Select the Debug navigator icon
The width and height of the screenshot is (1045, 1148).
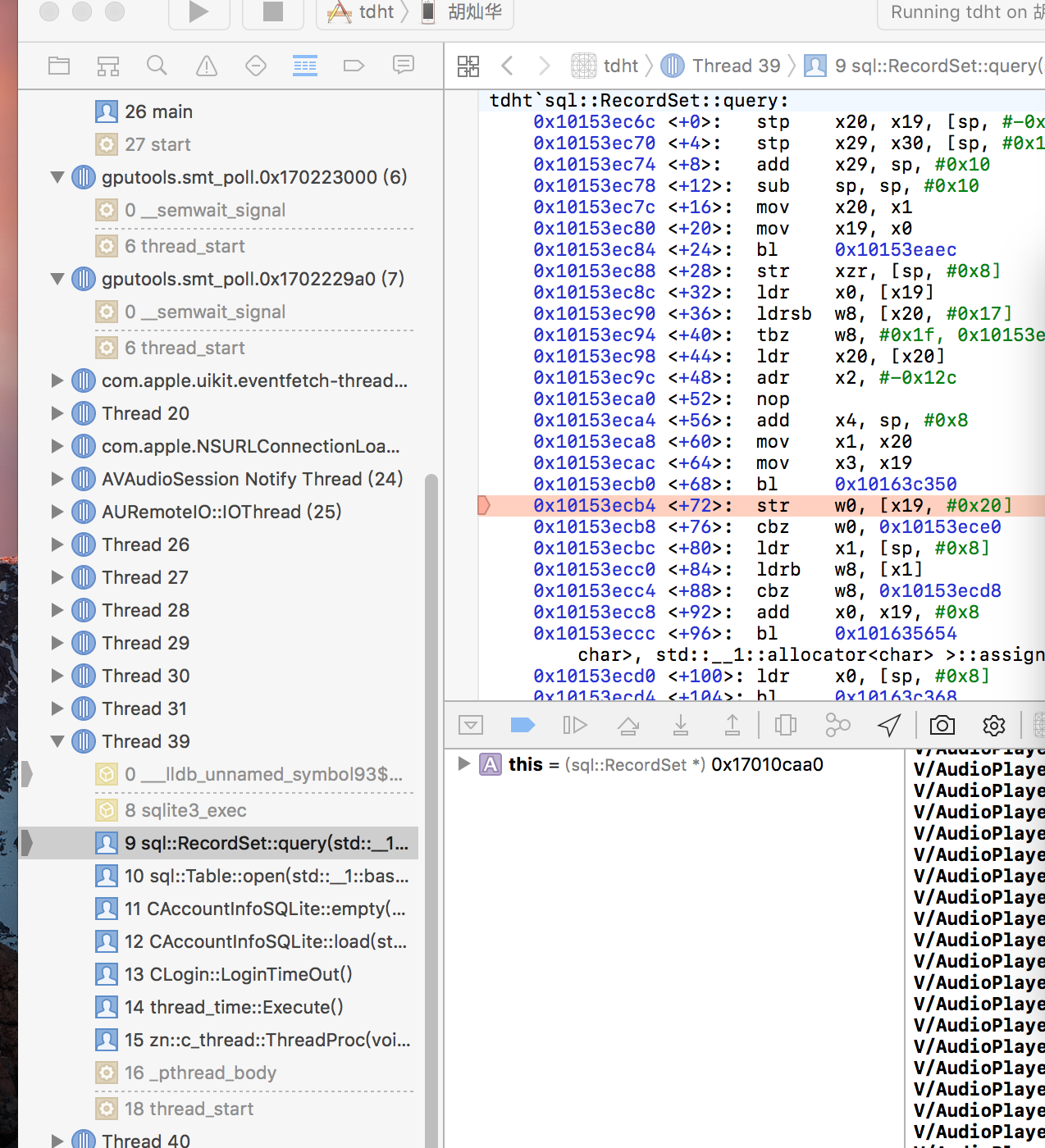click(x=305, y=66)
